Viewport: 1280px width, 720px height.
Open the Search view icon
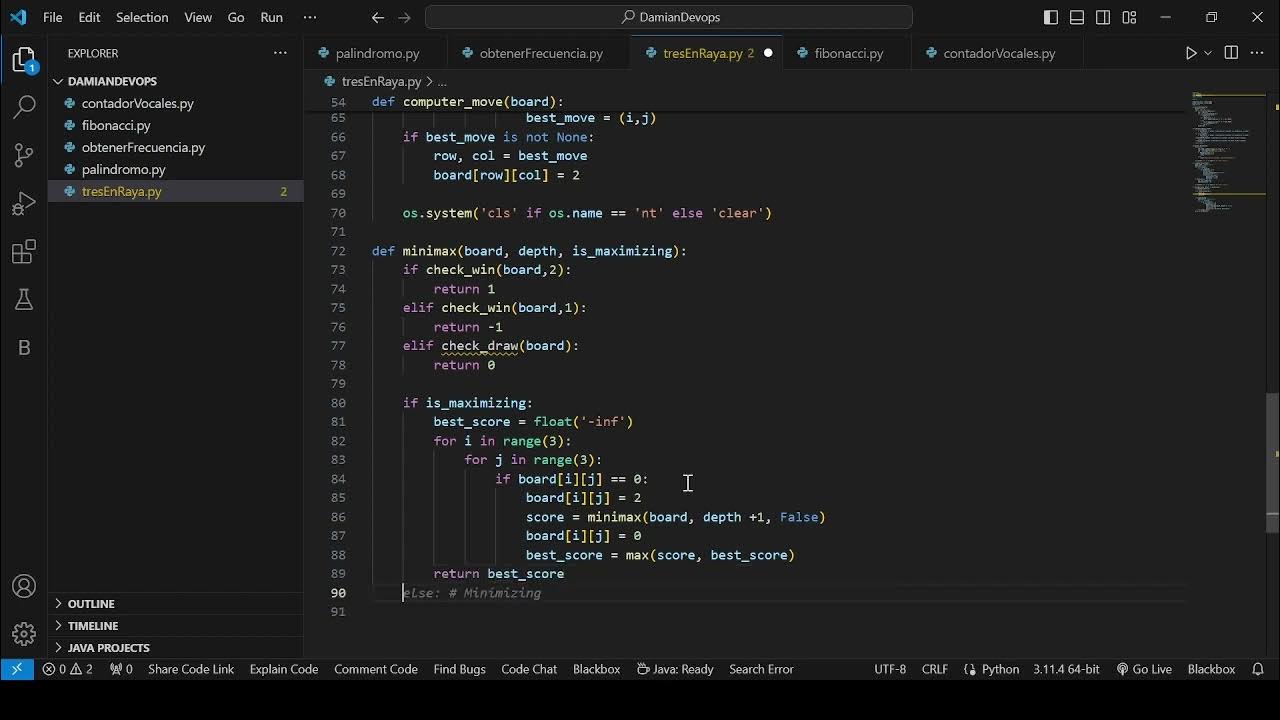click(24, 106)
